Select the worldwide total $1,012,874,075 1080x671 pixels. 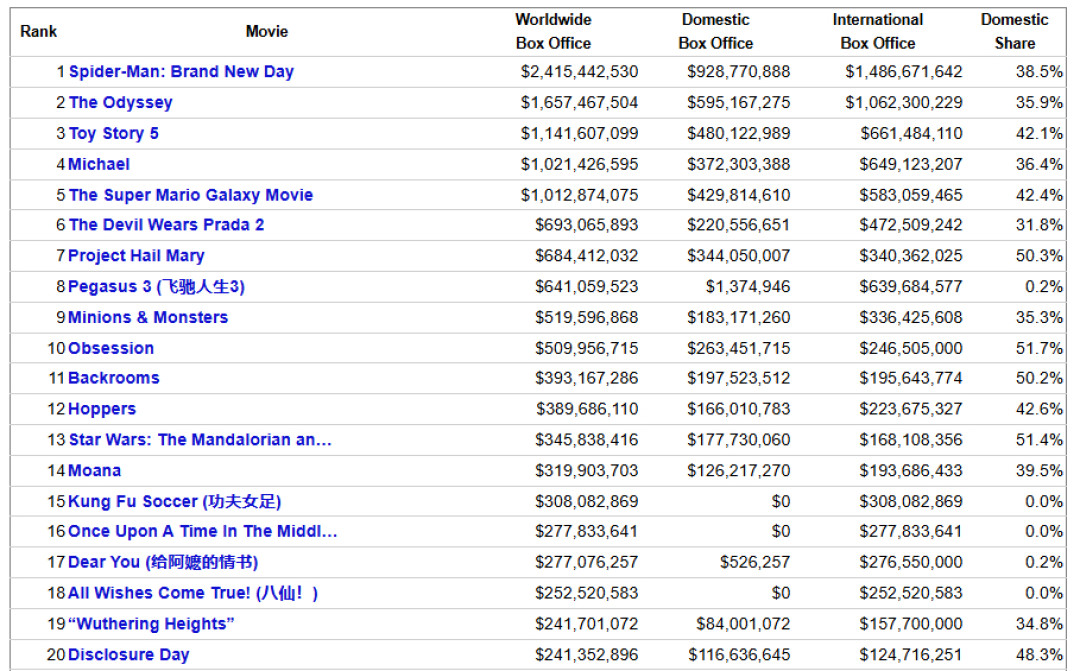(579, 195)
